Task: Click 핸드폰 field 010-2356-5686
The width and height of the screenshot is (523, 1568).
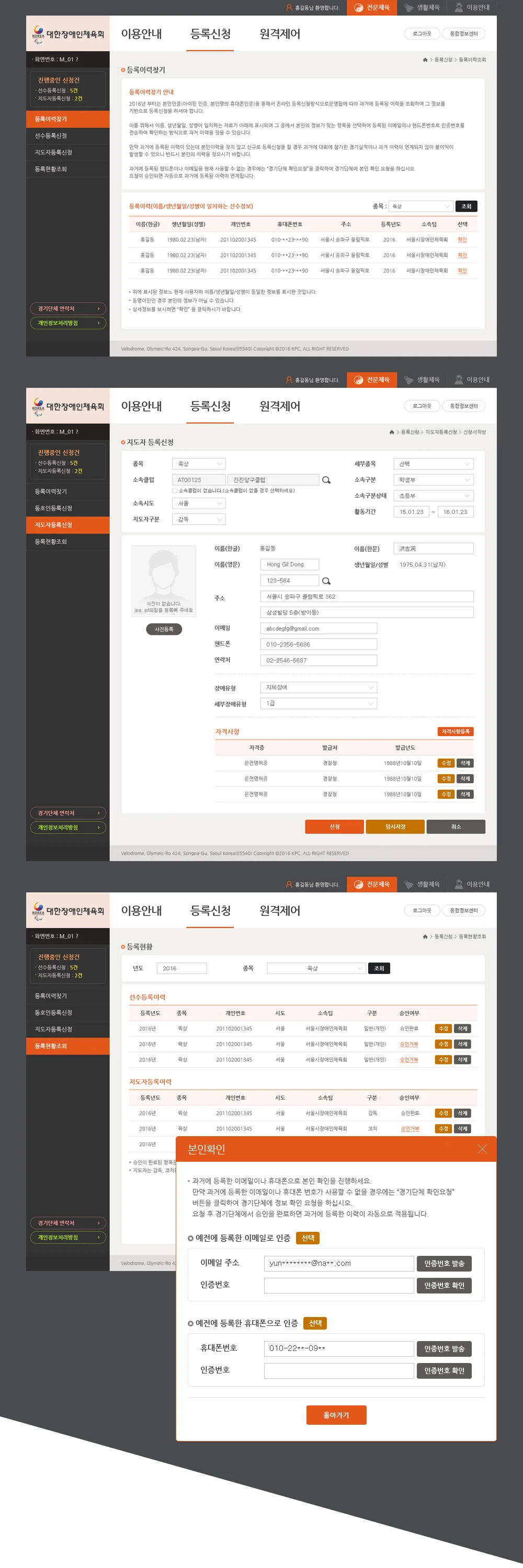Action: [319, 644]
